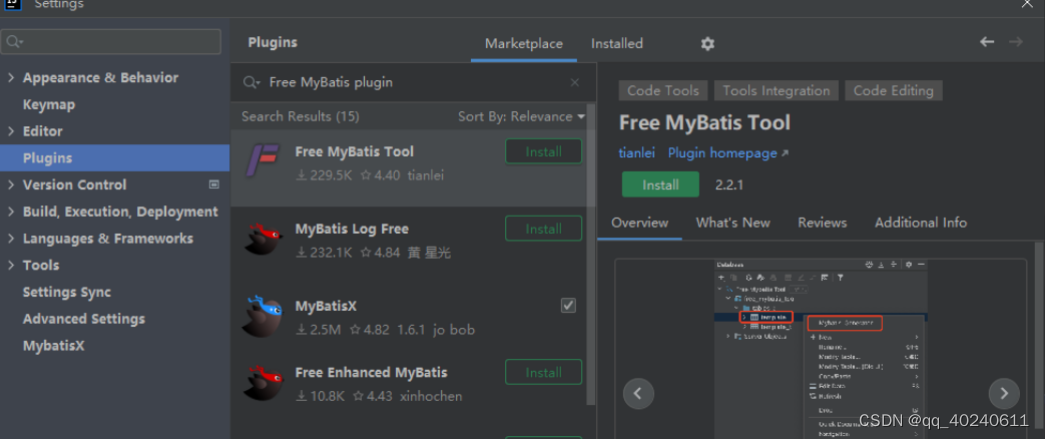This screenshot has height=439, width=1045.
Task: Click the Code Tools tag
Action: (x=662, y=91)
